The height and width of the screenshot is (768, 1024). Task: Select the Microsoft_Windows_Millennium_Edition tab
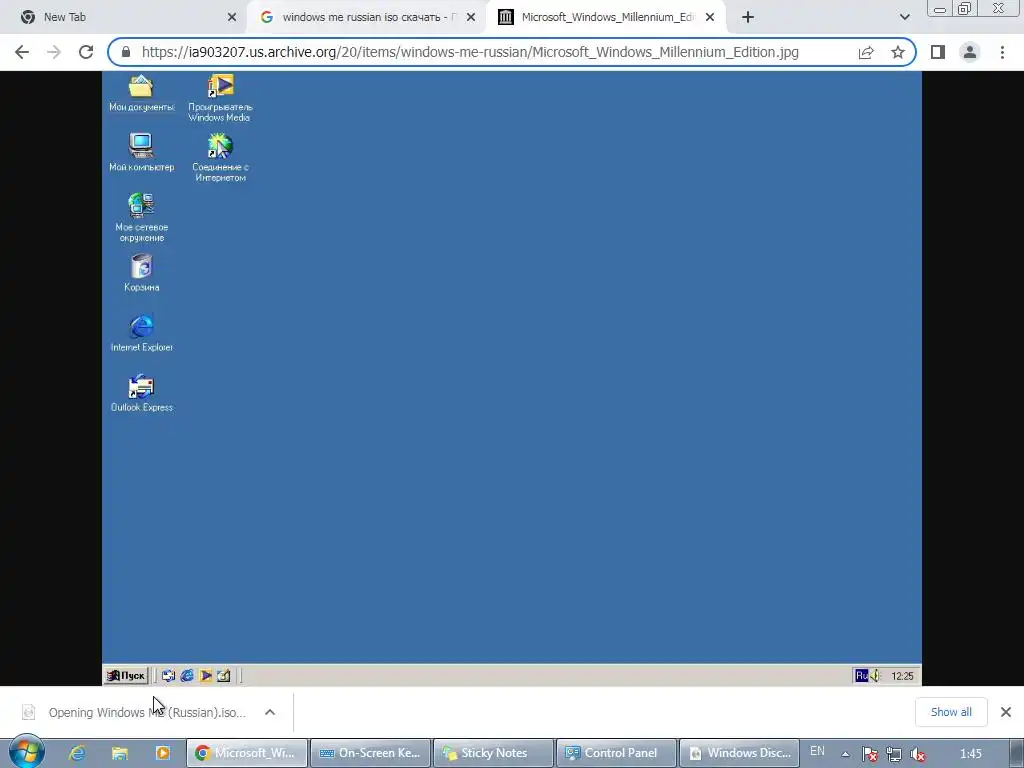coord(606,17)
